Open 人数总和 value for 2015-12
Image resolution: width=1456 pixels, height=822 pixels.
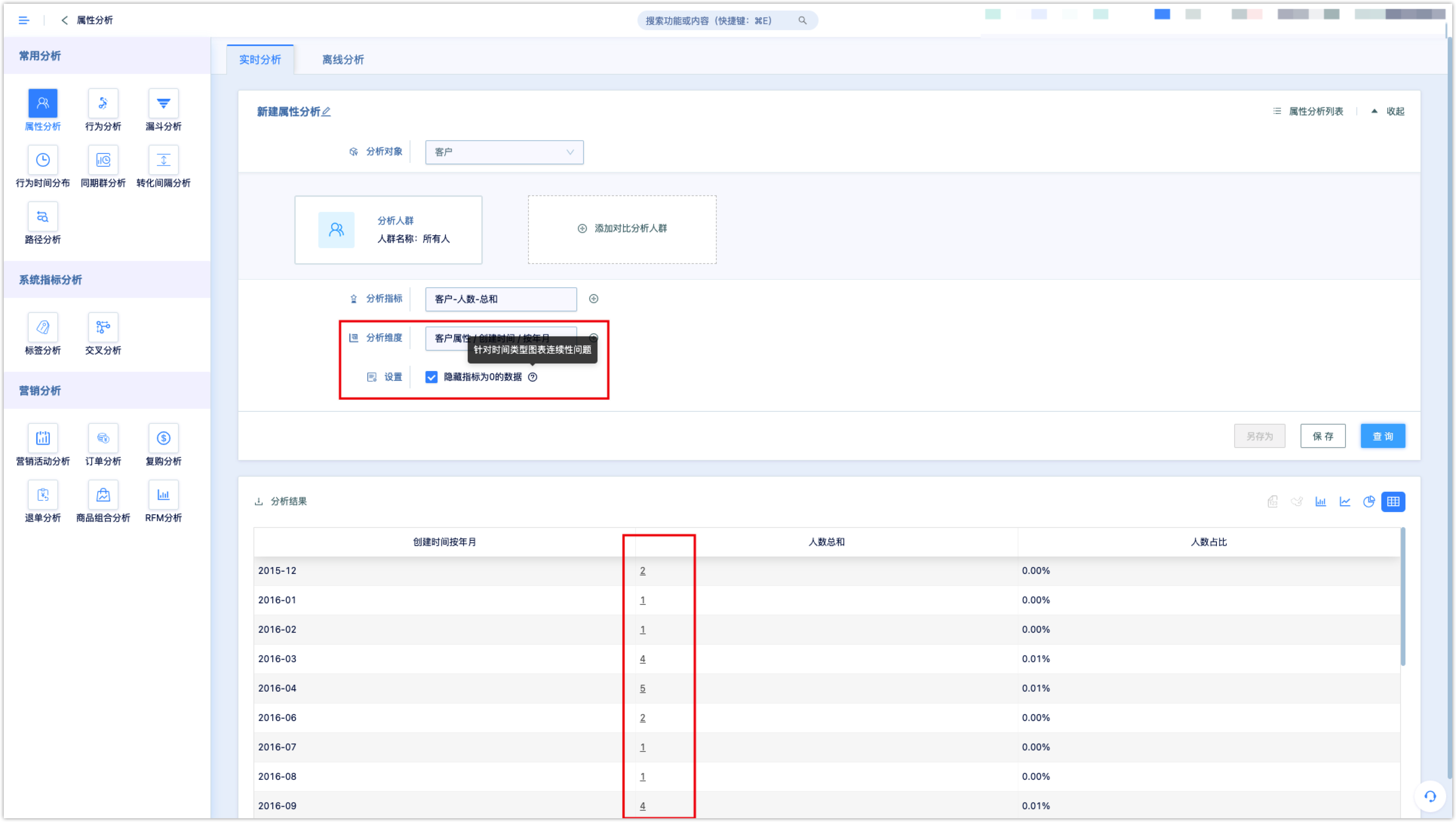point(642,570)
